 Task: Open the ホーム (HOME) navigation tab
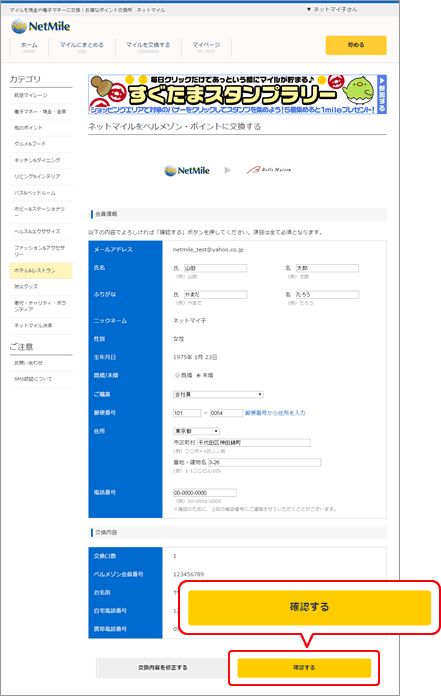(x=29, y=47)
